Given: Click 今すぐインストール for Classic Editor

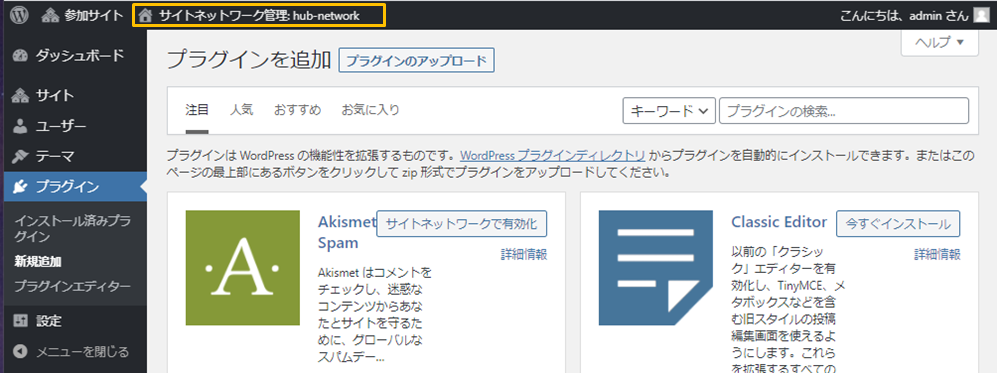Looking at the screenshot, I should point(898,224).
